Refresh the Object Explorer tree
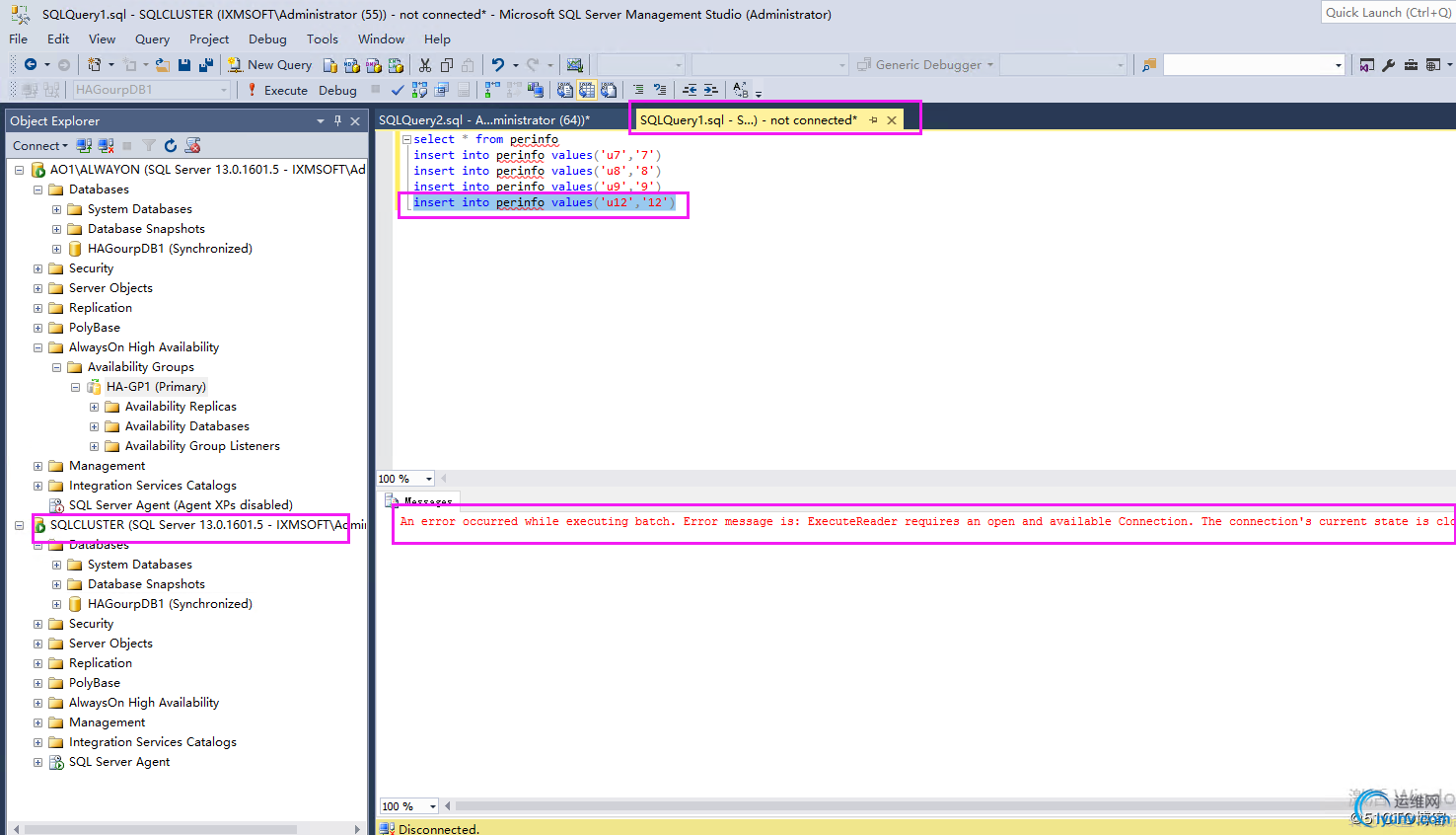The width and height of the screenshot is (1456, 835). [x=171, y=145]
